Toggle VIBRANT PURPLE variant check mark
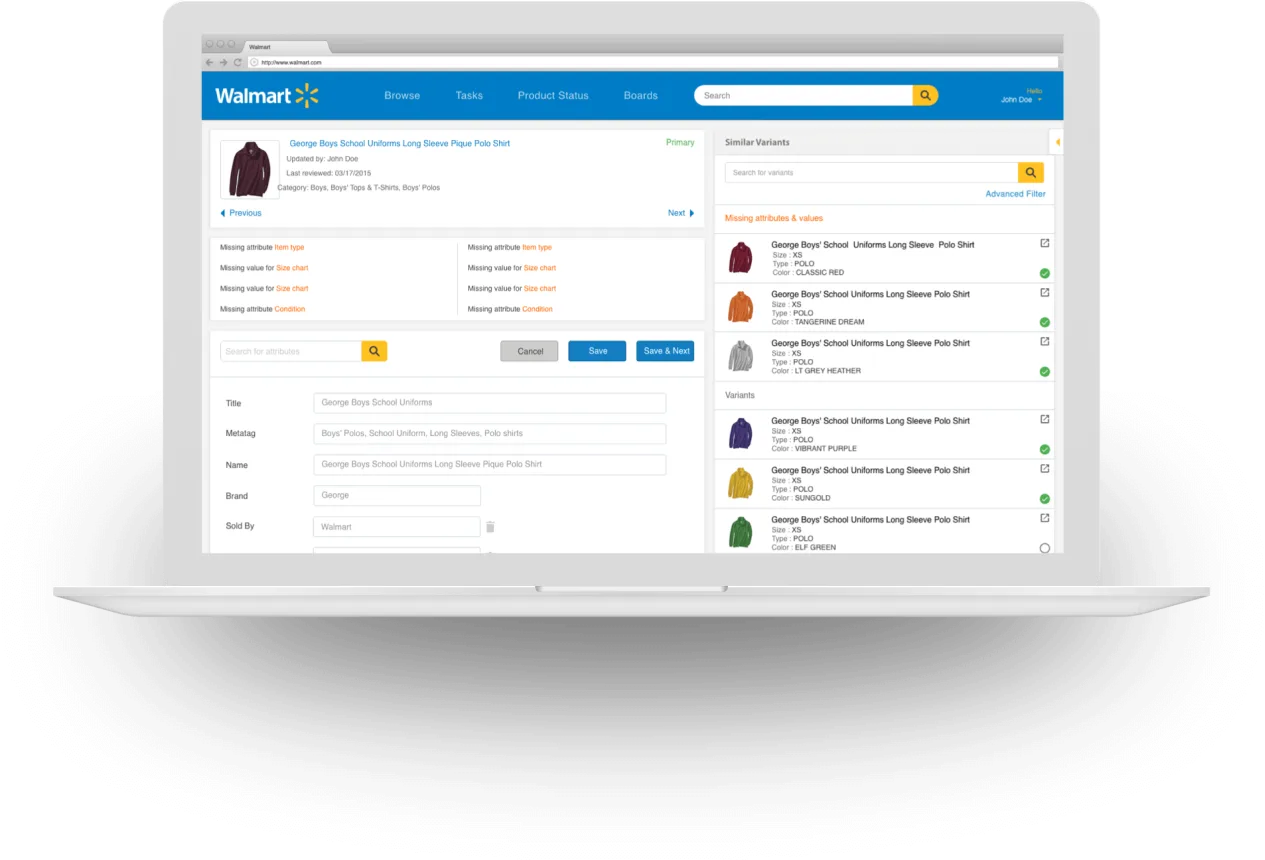 (1045, 449)
